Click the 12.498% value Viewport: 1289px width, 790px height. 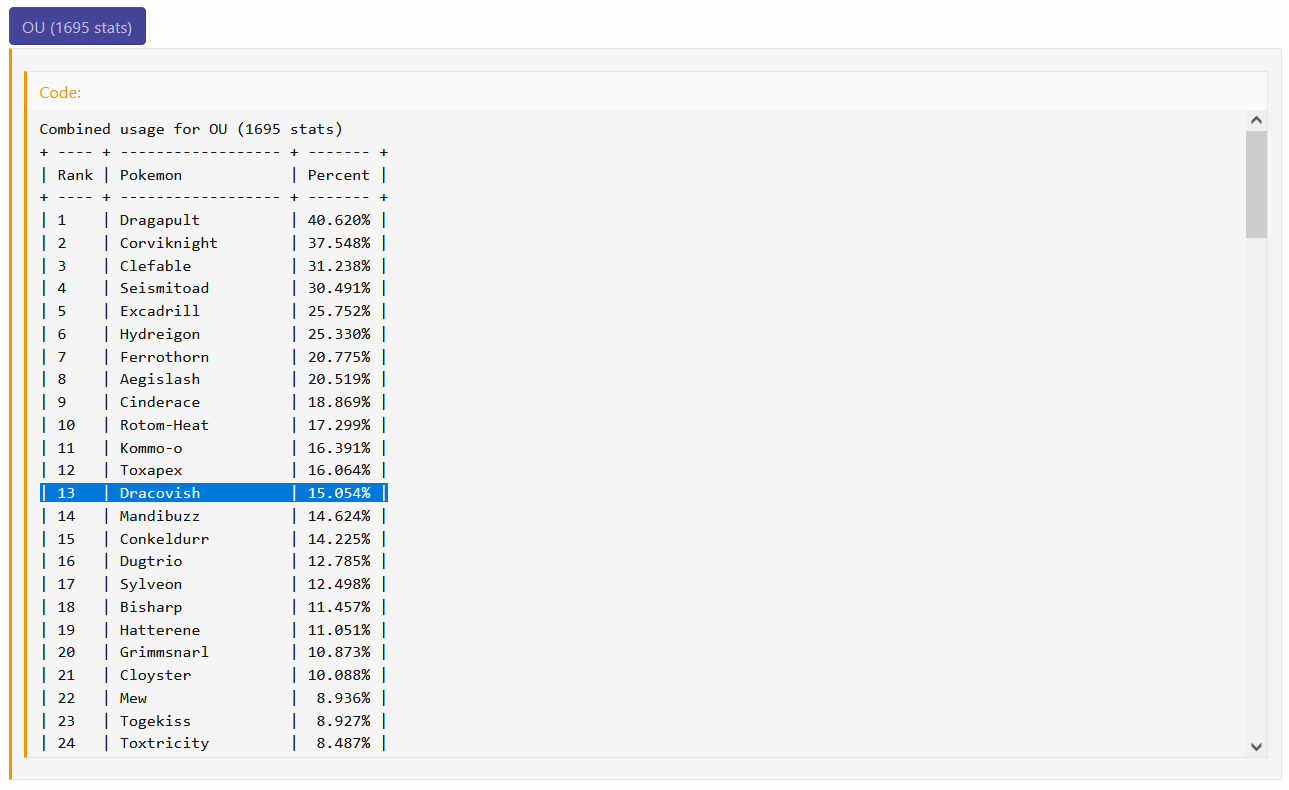[339, 584]
